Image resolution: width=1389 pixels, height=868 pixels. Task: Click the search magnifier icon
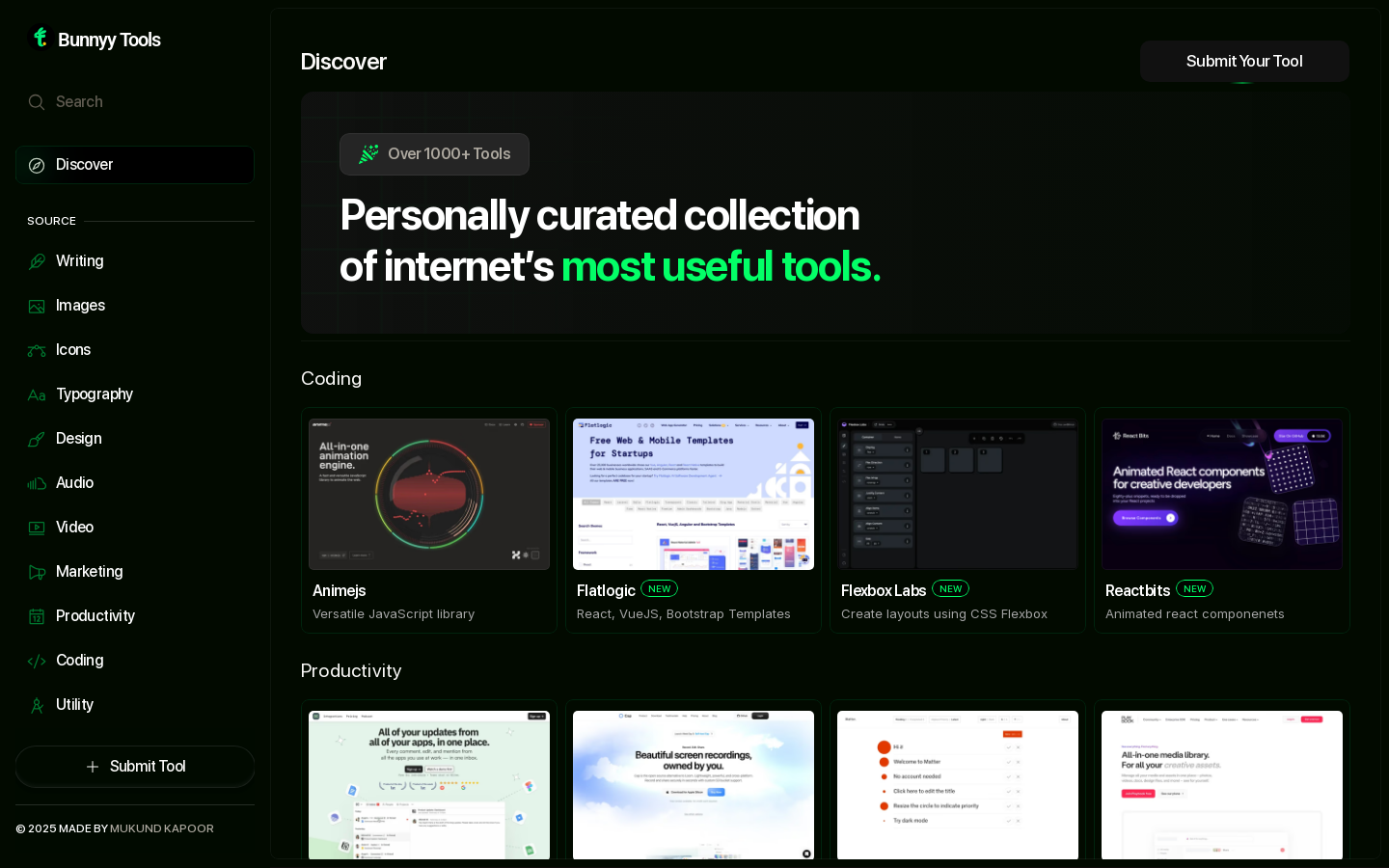point(37,102)
